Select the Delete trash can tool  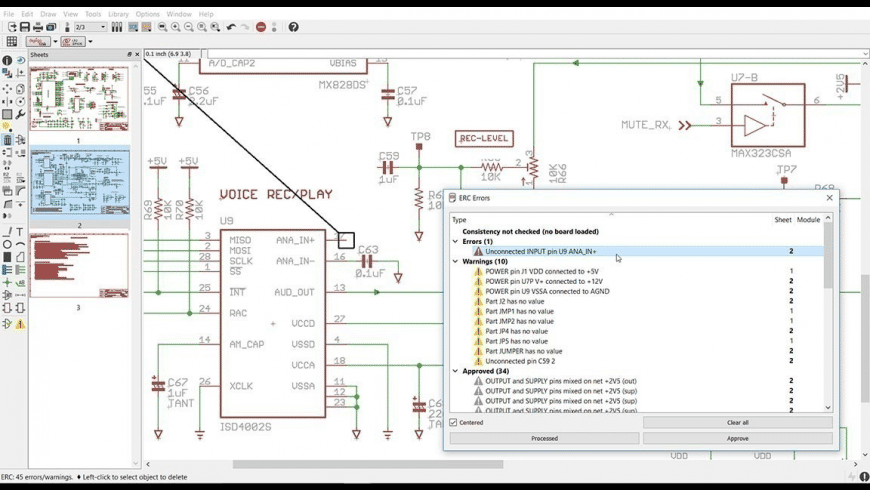[x=7, y=140]
